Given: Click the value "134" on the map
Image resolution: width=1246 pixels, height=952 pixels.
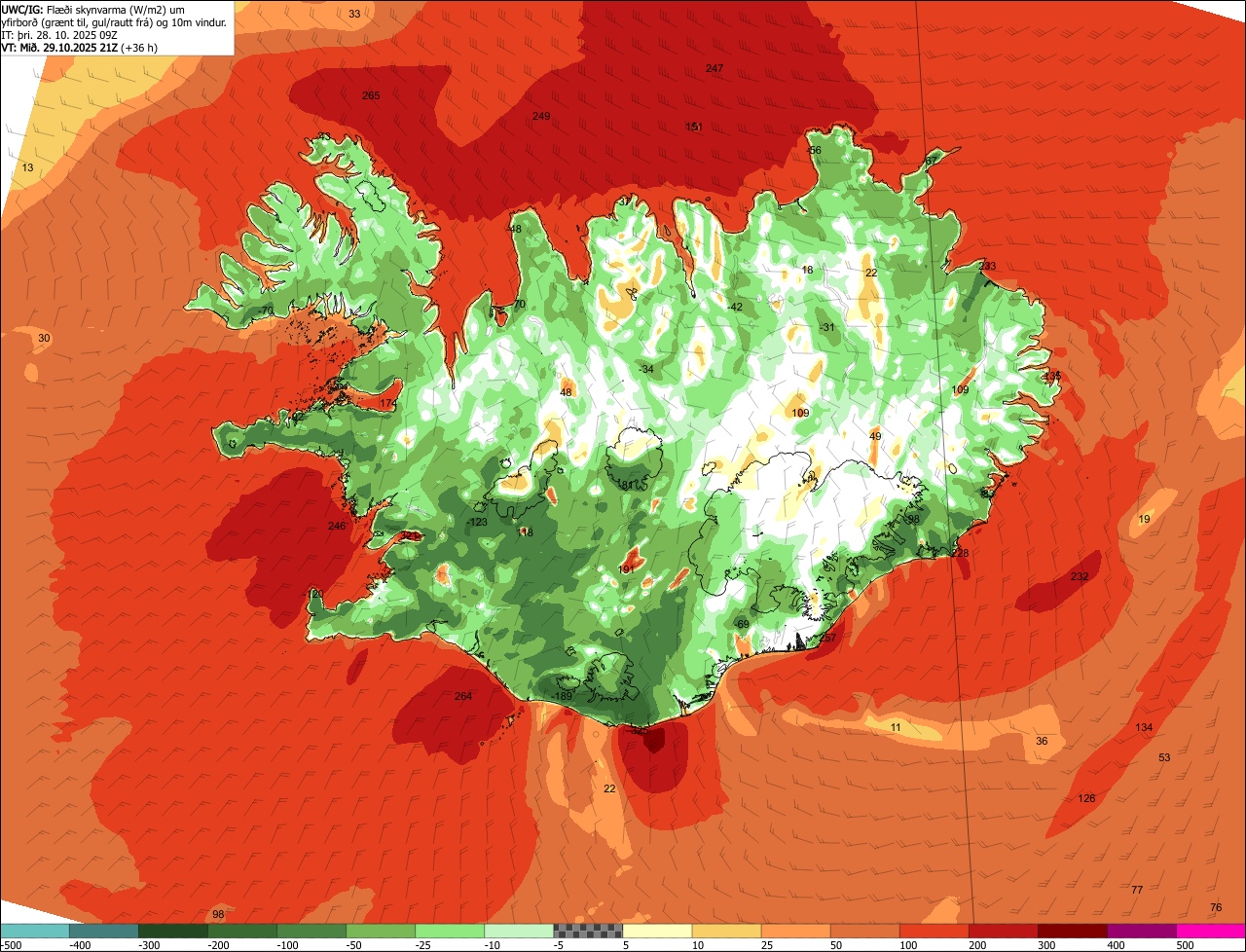Looking at the screenshot, I should pos(1144,728).
